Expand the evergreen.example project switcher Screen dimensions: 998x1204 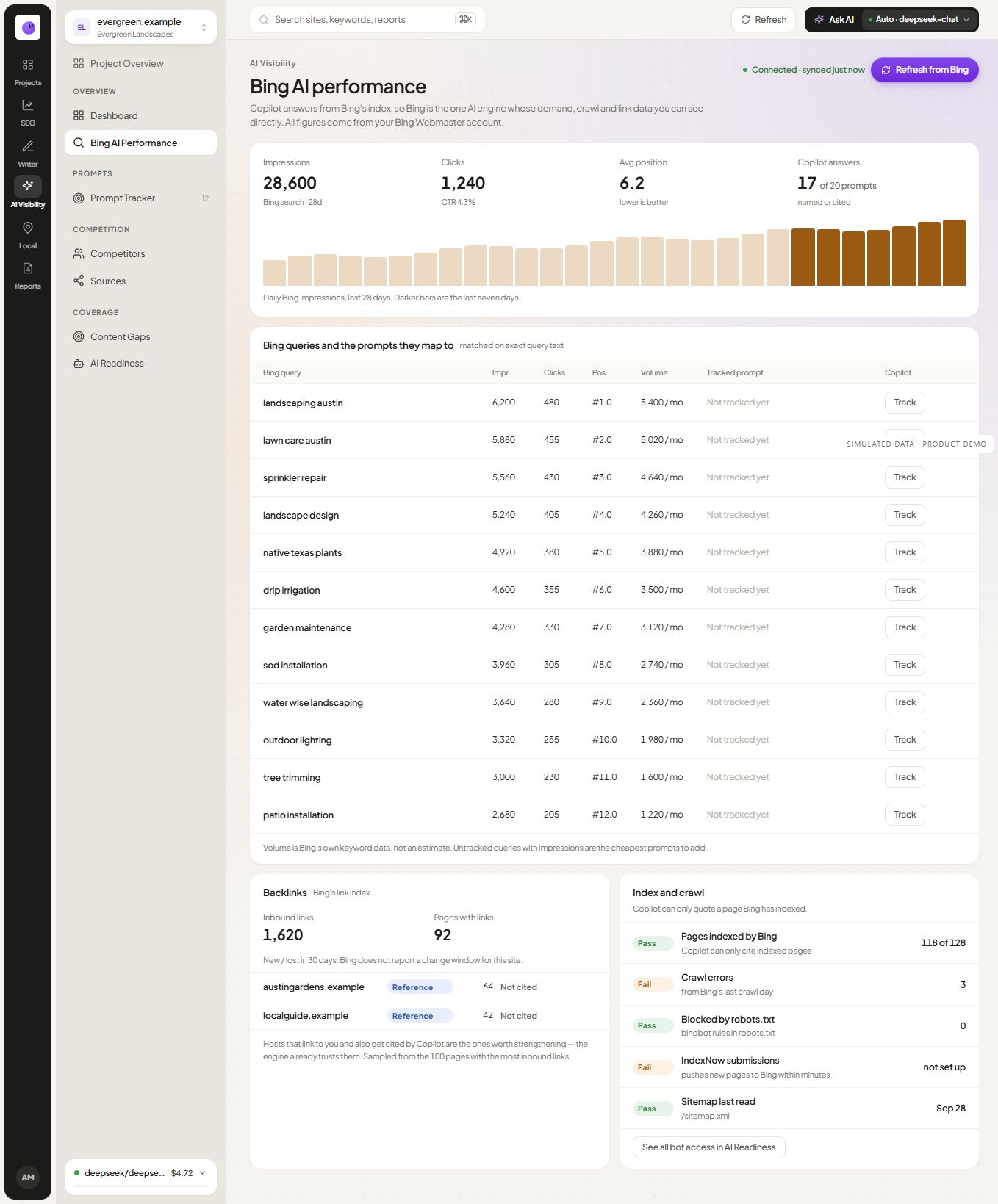(140, 27)
